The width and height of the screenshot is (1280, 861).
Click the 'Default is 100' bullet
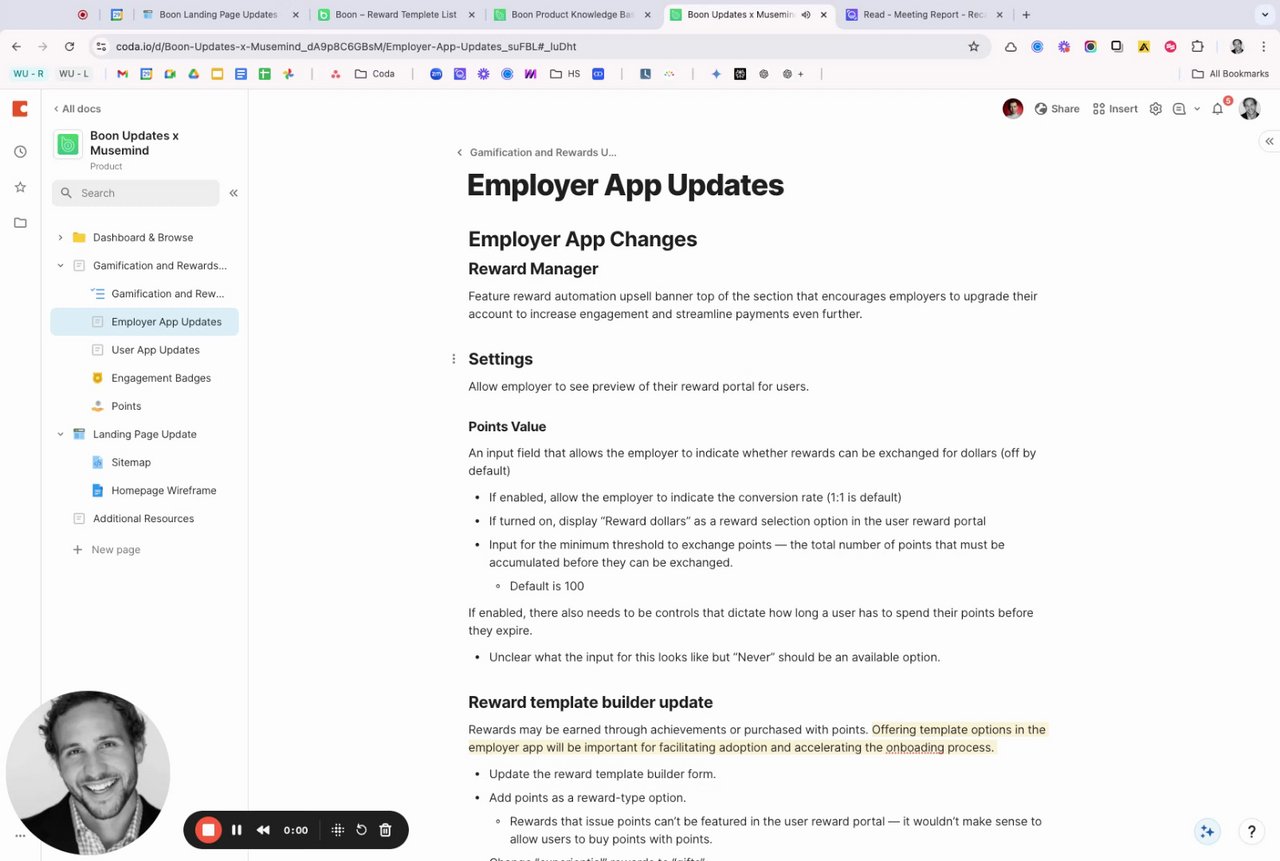[547, 586]
